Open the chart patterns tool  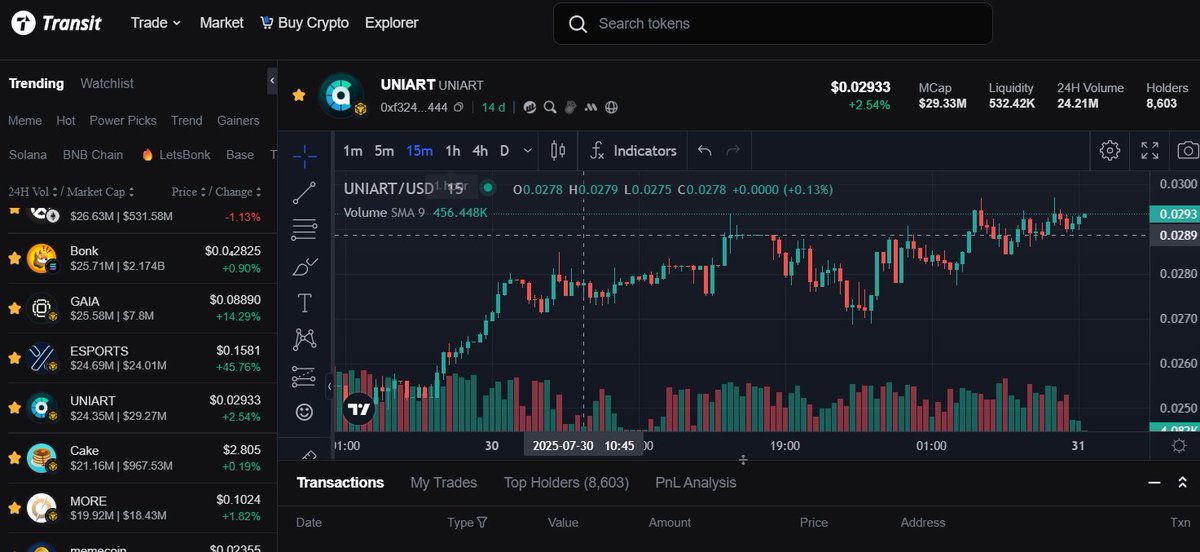click(305, 339)
